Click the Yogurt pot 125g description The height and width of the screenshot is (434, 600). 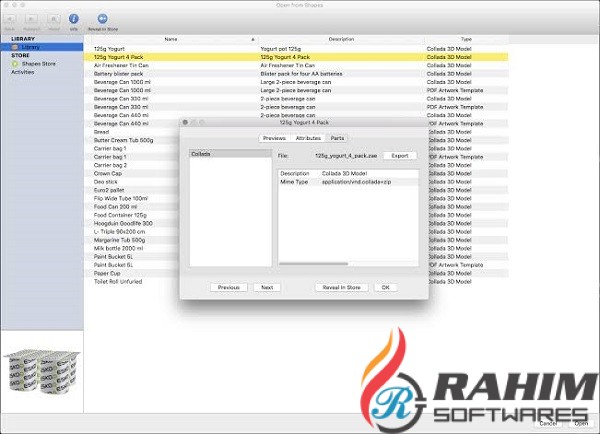pyautogui.click(x=280, y=49)
